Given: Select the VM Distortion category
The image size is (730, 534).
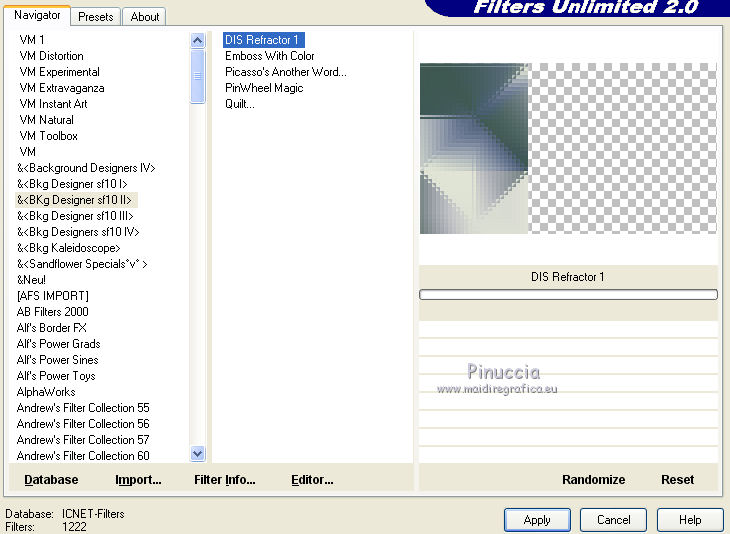Looking at the screenshot, I should coord(52,56).
